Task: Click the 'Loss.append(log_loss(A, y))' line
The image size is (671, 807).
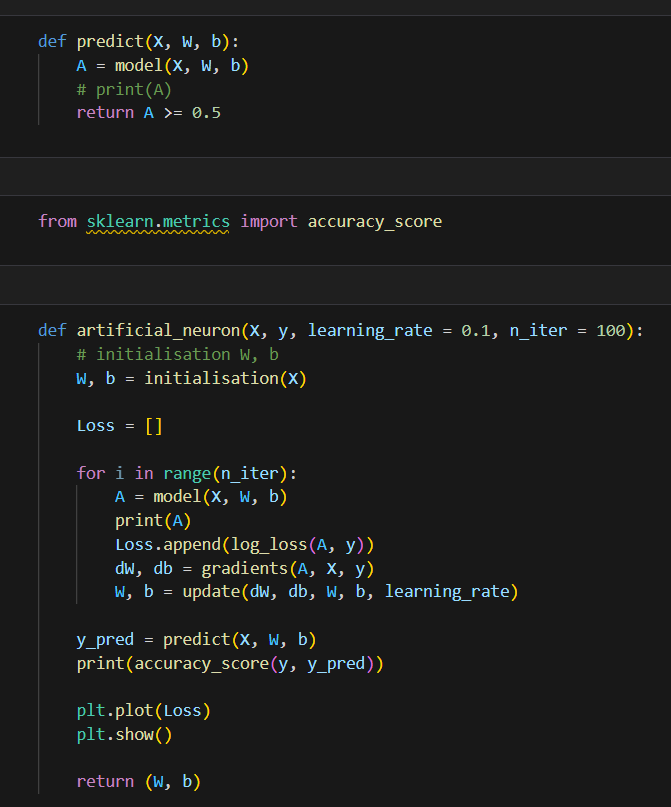Action: click(244, 545)
